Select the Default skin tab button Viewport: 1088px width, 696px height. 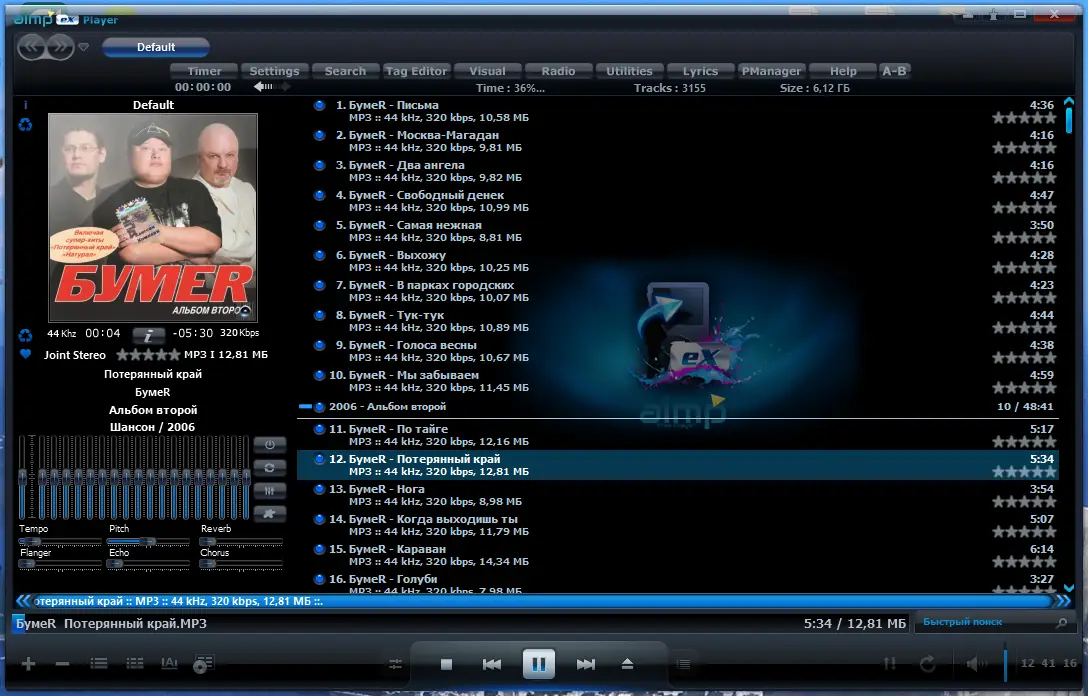[155, 47]
